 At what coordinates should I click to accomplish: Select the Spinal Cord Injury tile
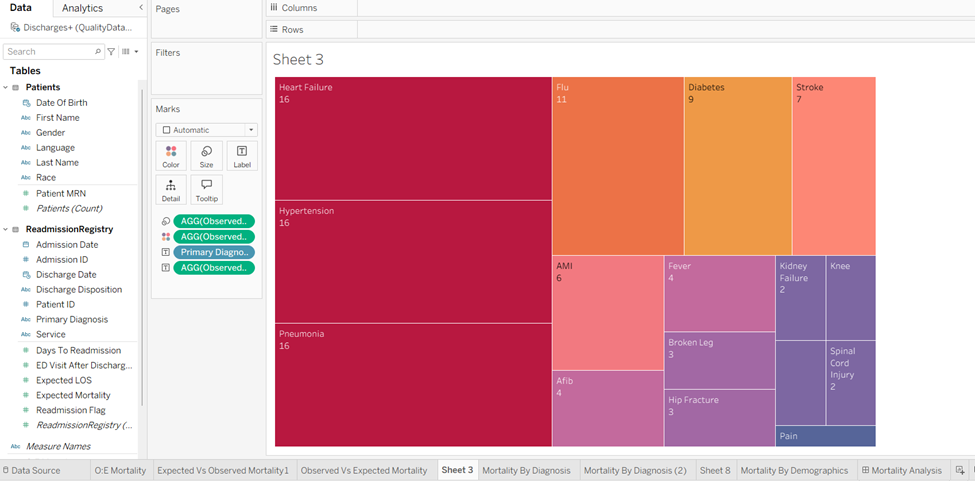(851, 383)
